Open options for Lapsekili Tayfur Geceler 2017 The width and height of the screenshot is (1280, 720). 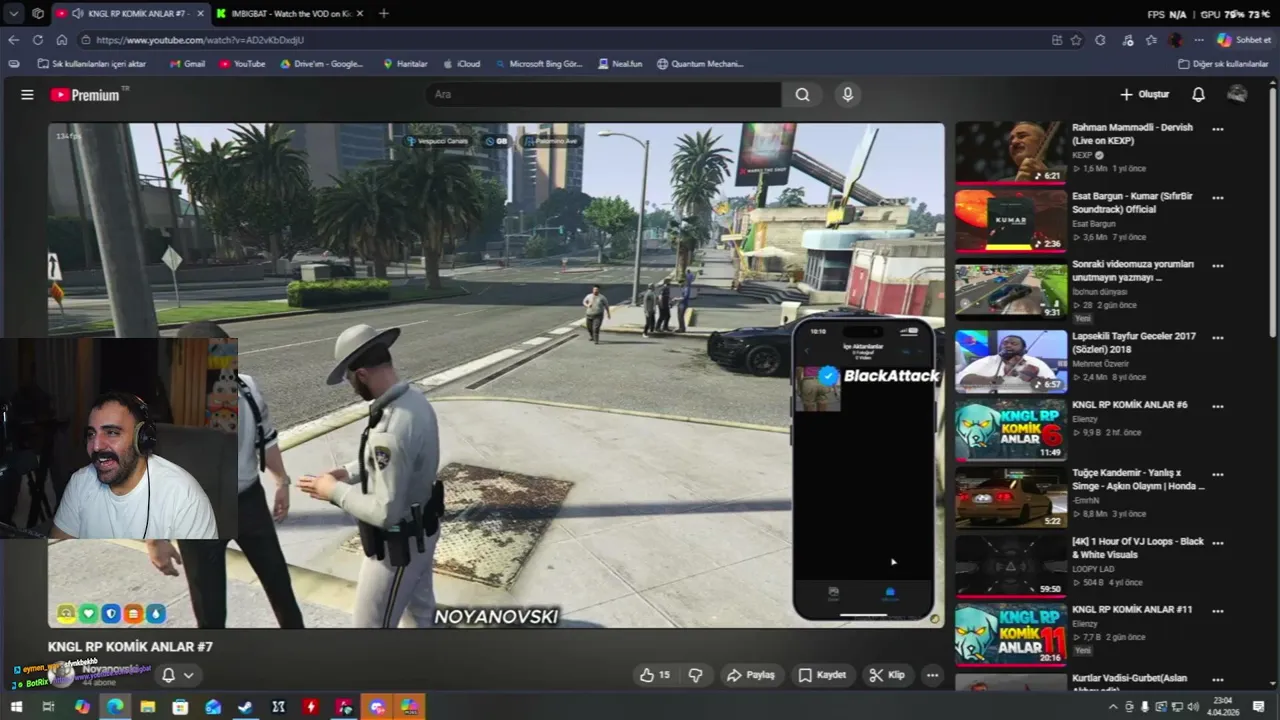pyautogui.click(x=1218, y=337)
